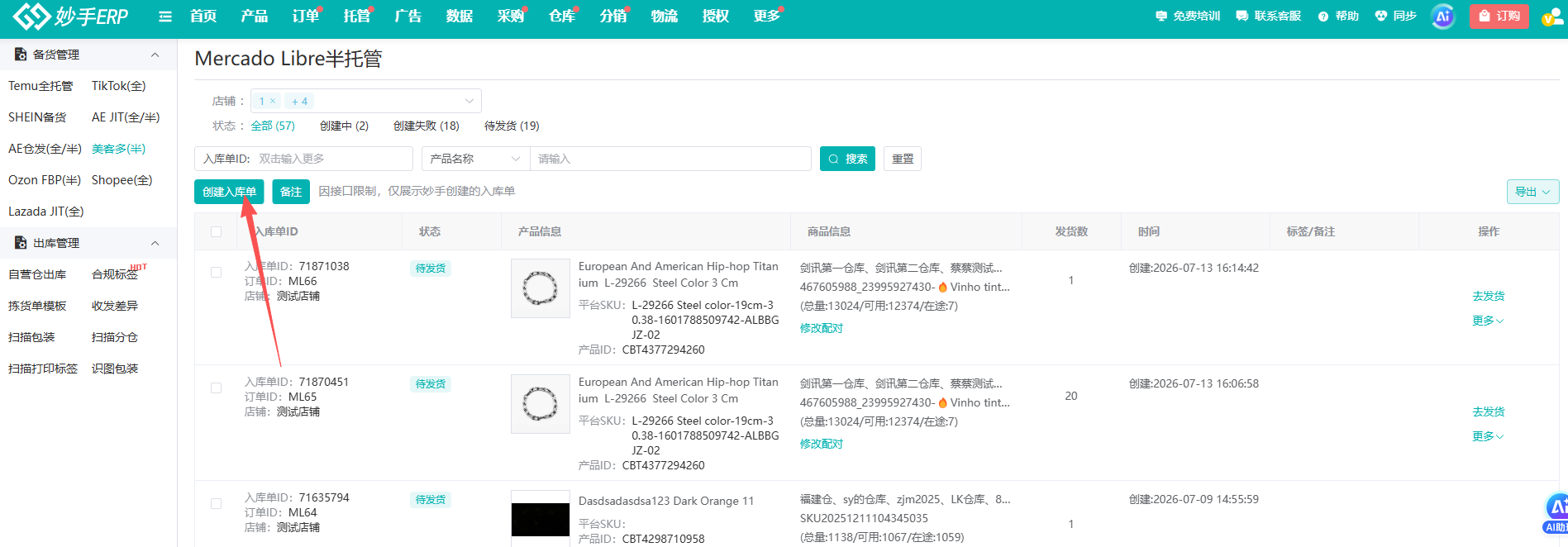Click 修改配对 for 入库单 71870451

[822, 444]
